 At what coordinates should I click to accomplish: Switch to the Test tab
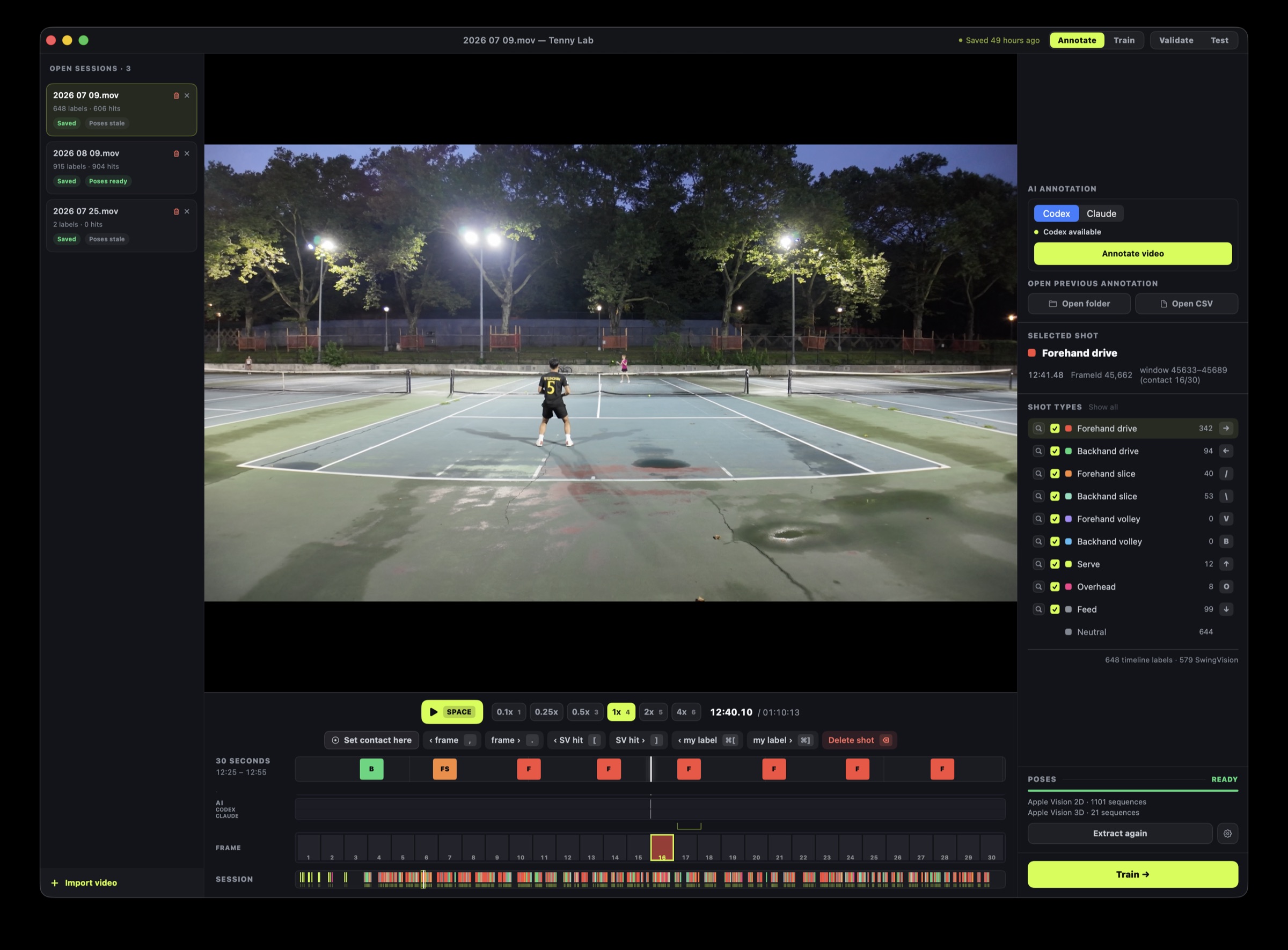(x=1219, y=40)
